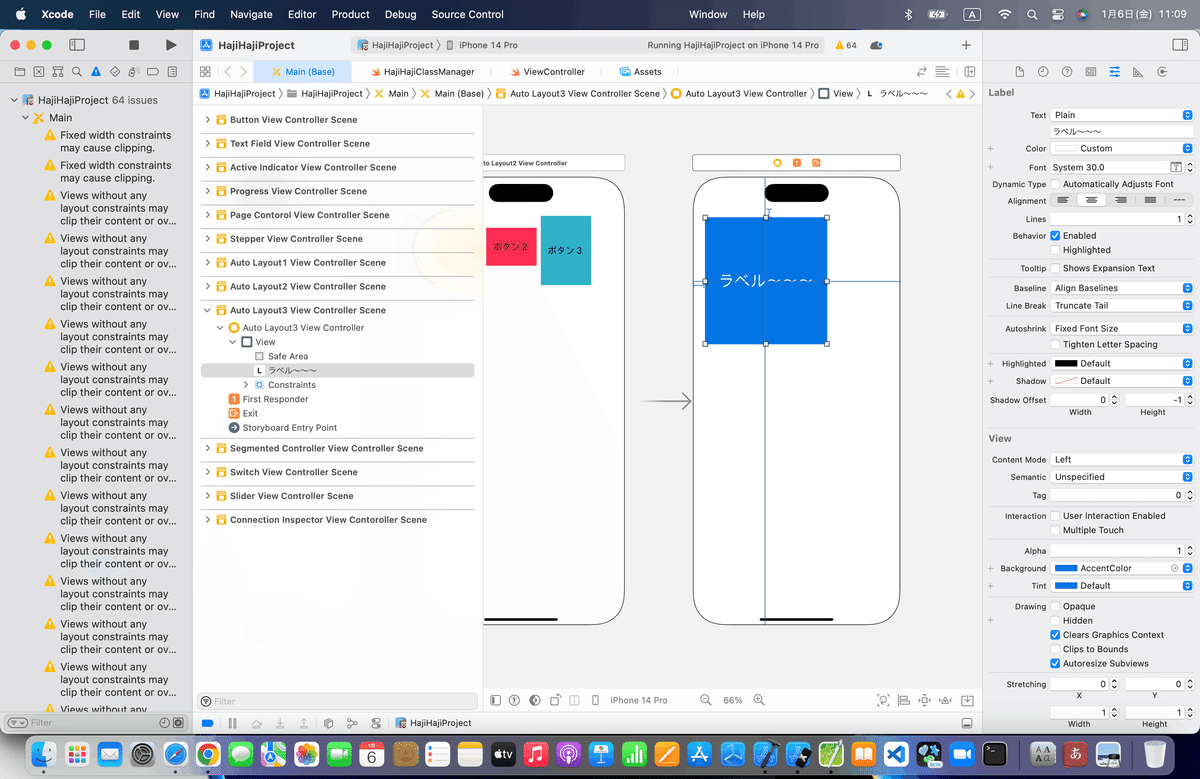The image size is (1200, 779).
Task: Zoom in the storyboard canvas
Action: pyautogui.click(x=759, y=700)
